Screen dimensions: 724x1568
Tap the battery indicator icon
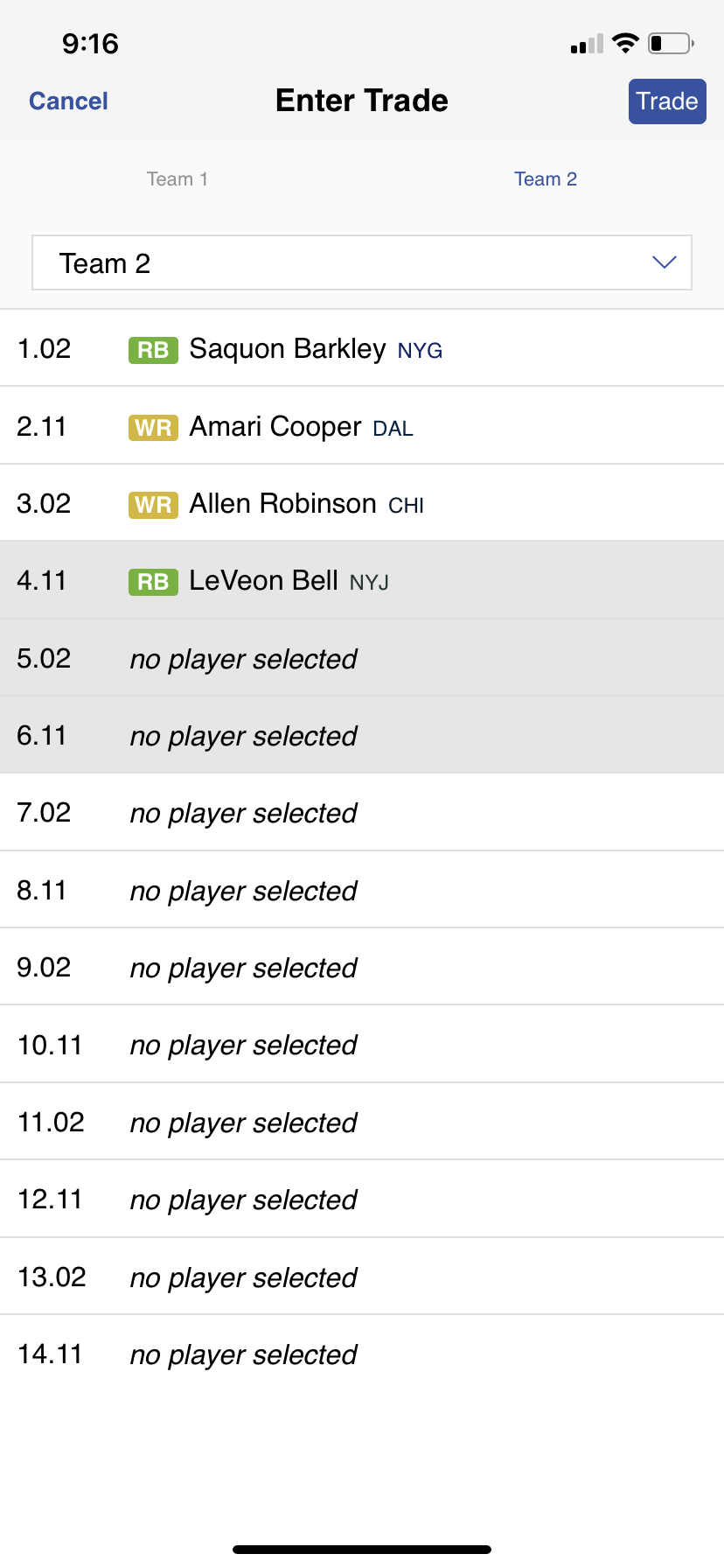[x=671, y=43]
